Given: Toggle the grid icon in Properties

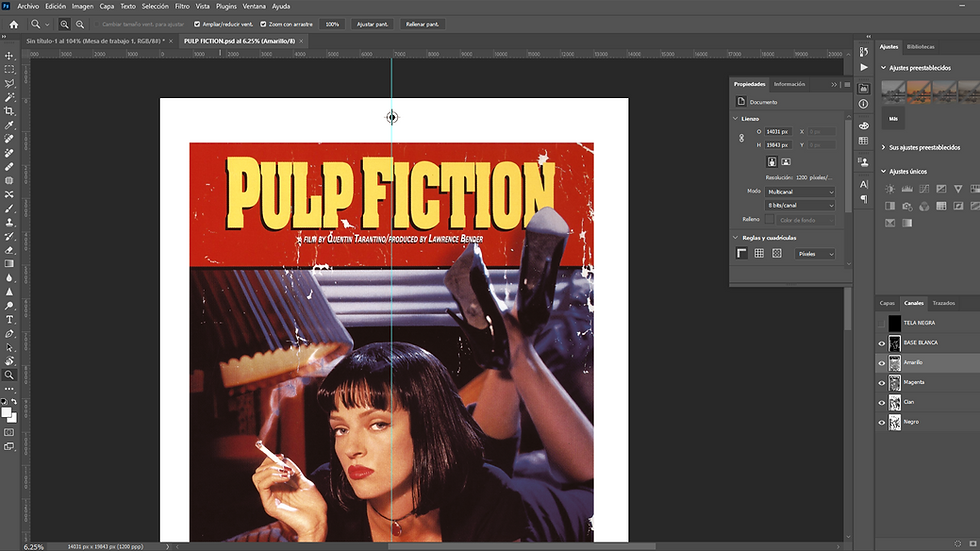Looking at the screenshot, I should [759, 253].
